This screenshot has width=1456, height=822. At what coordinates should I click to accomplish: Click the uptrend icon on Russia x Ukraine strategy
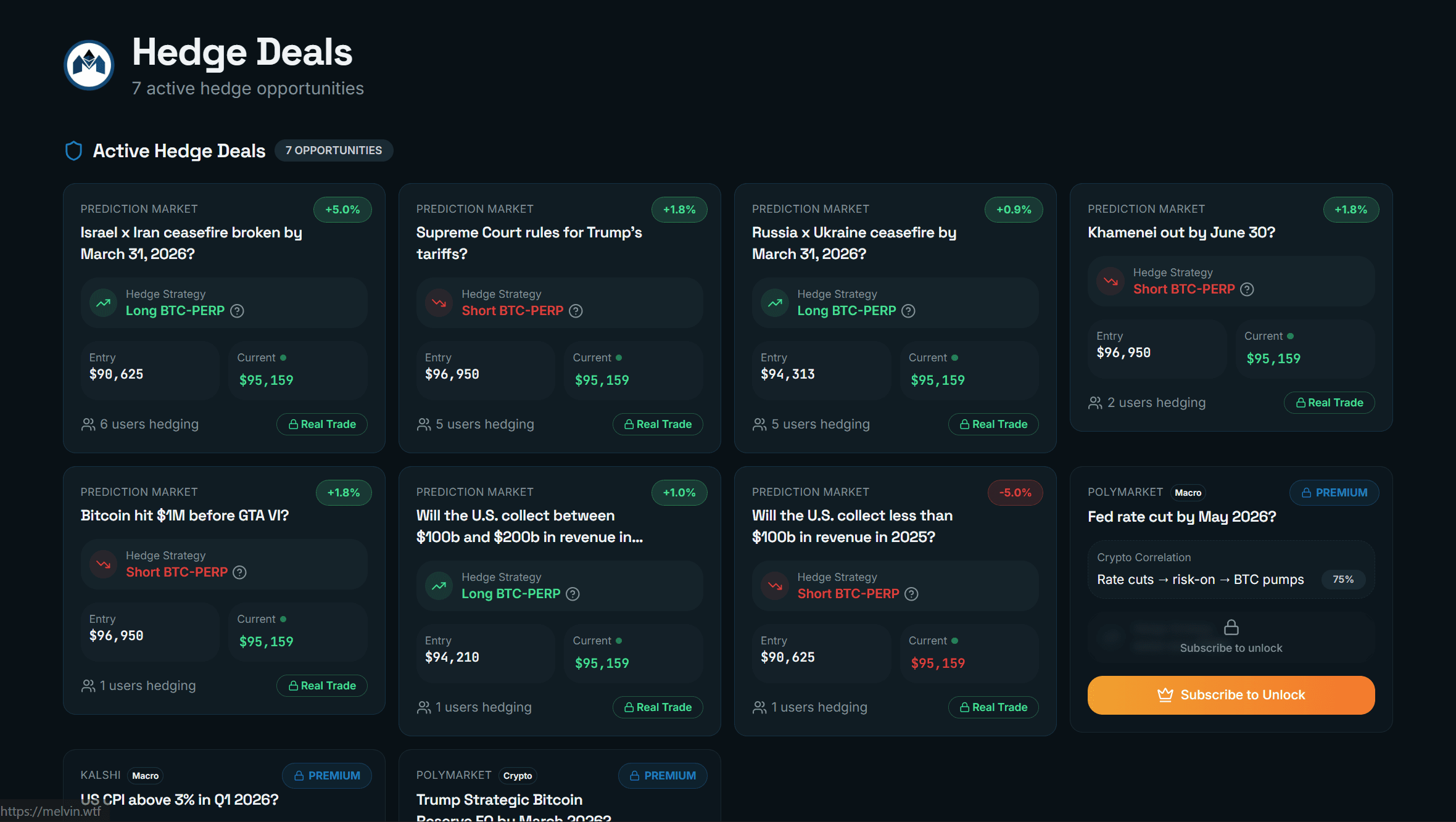pos(775,303)
